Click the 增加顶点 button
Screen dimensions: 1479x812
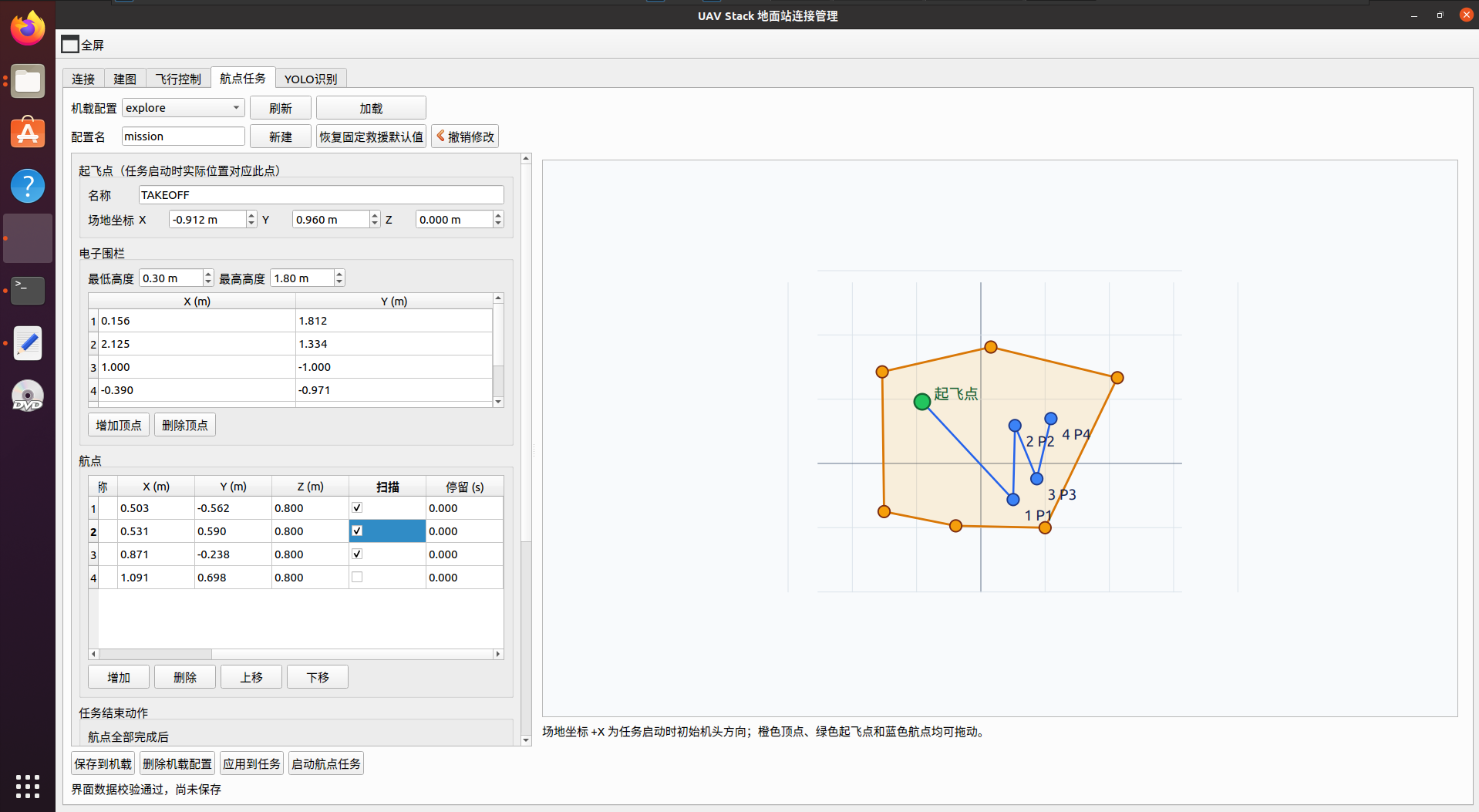click(119, 425)
